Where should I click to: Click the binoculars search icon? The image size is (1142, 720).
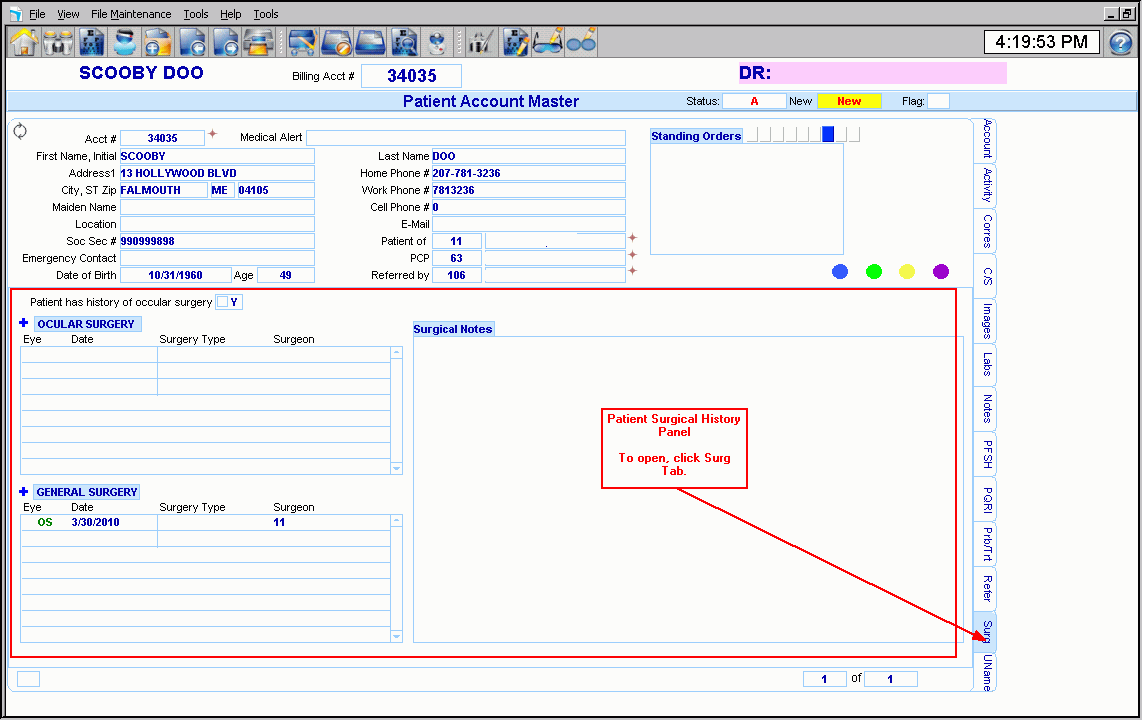(58, 42)
